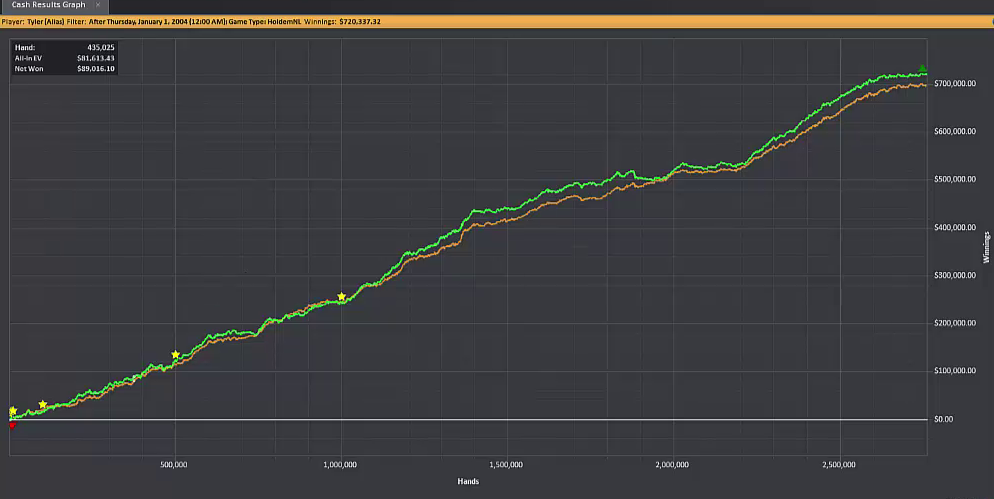994x499 pixels.
Task: Click the '1,500,000' x-axis label
Action: (506, 465)
